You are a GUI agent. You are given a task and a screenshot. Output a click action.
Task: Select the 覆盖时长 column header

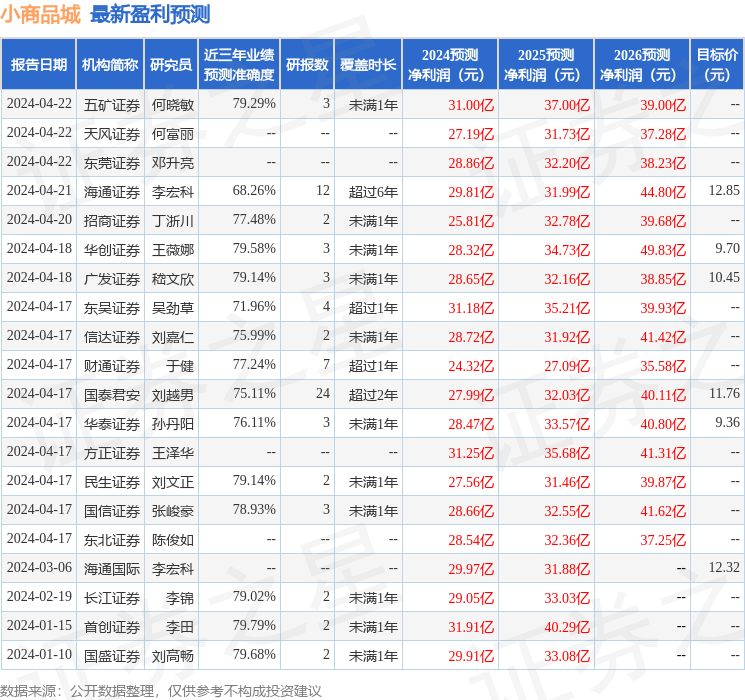(x=368, y=65)
